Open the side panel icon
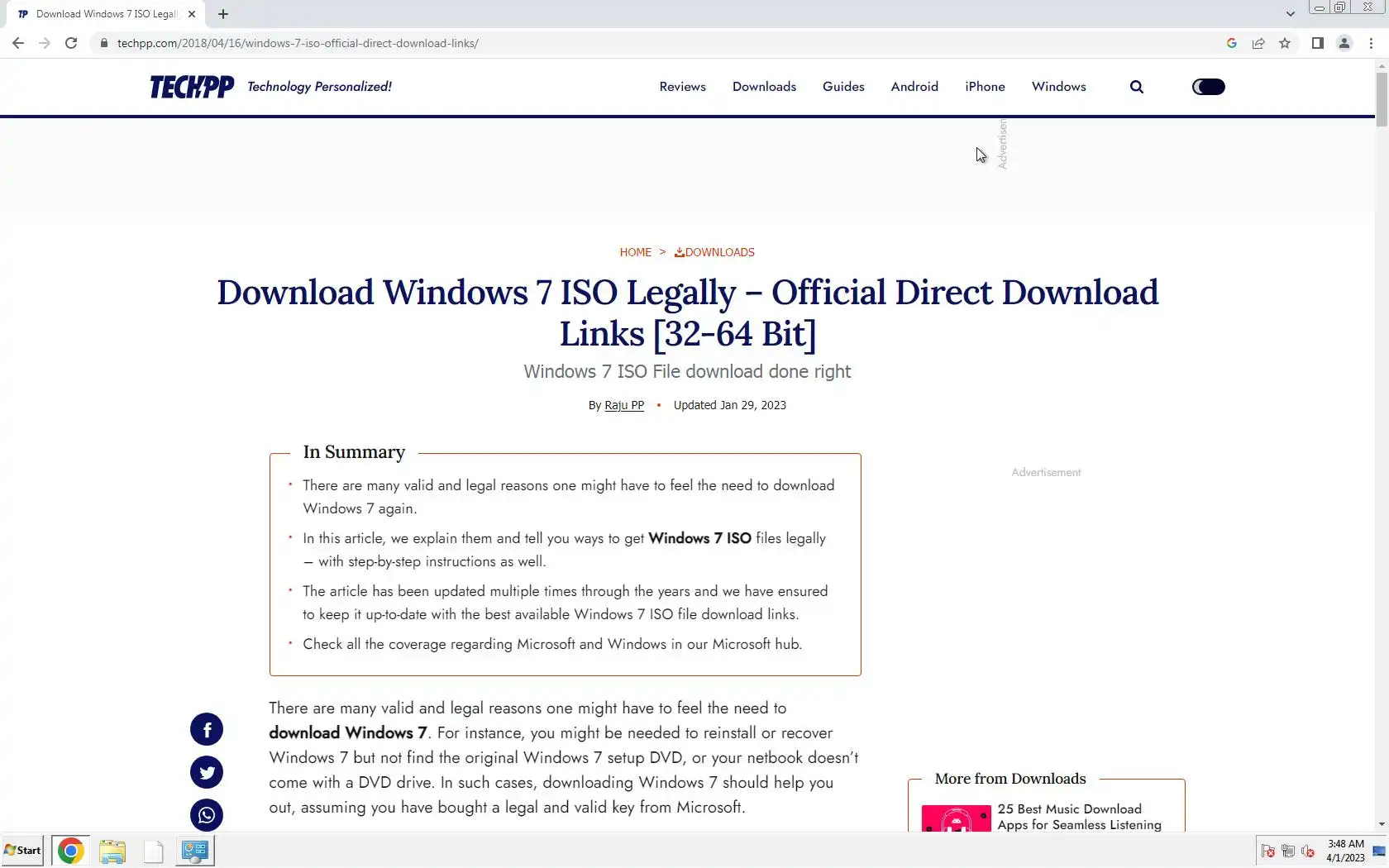The height and width of the screenshot is (868, 1389). [1318, 43]
